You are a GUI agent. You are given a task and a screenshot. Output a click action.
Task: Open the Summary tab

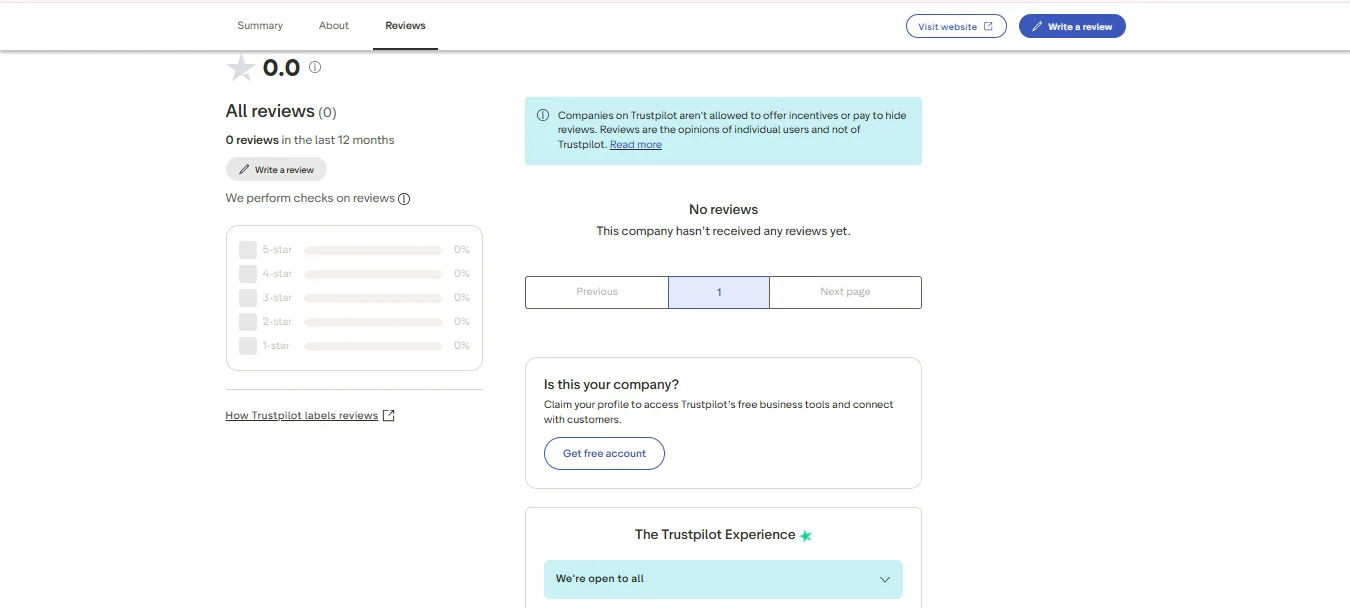tap(260, 26)
